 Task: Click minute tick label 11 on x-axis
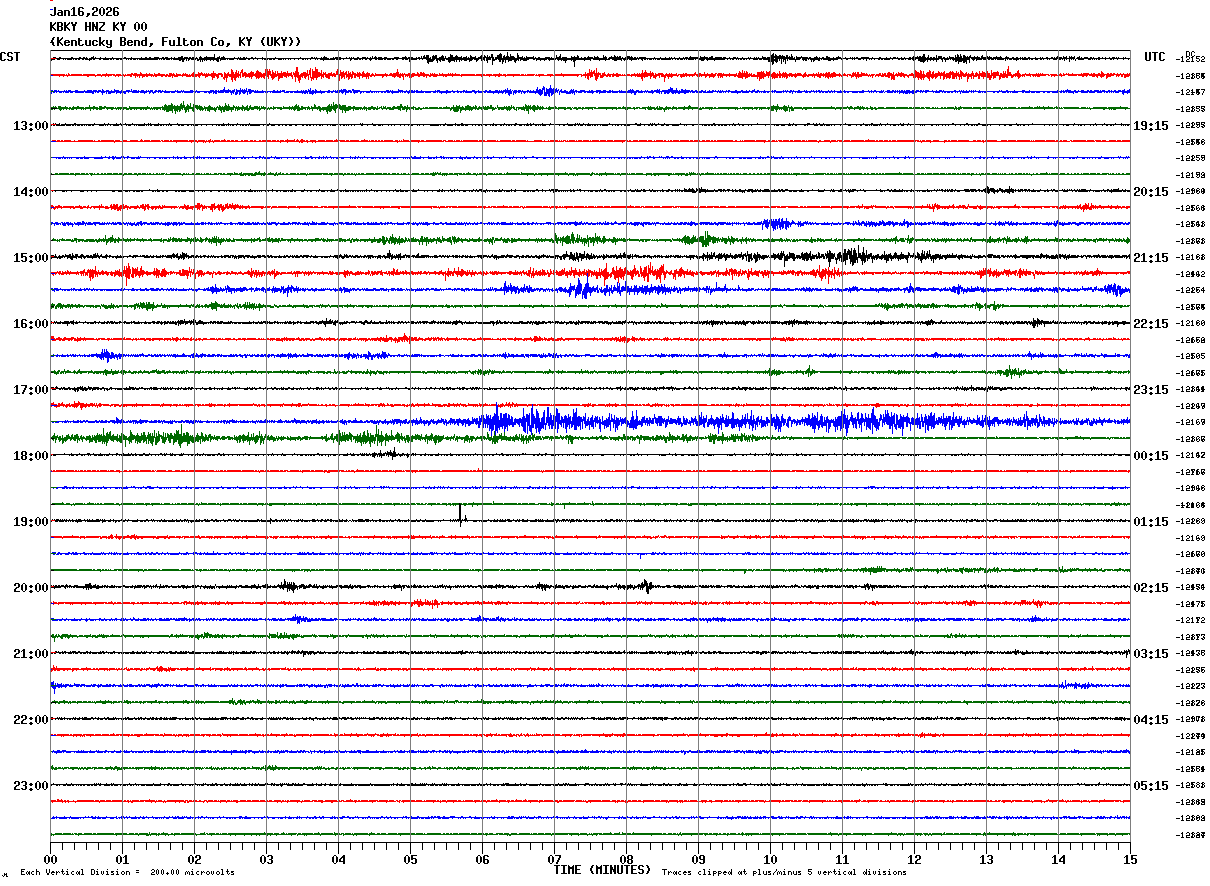[842, 859]
